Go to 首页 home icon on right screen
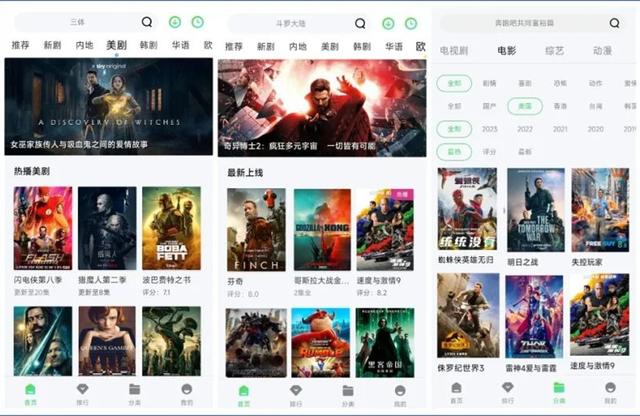The image size is (640, 416). click(x=456, y=387)
